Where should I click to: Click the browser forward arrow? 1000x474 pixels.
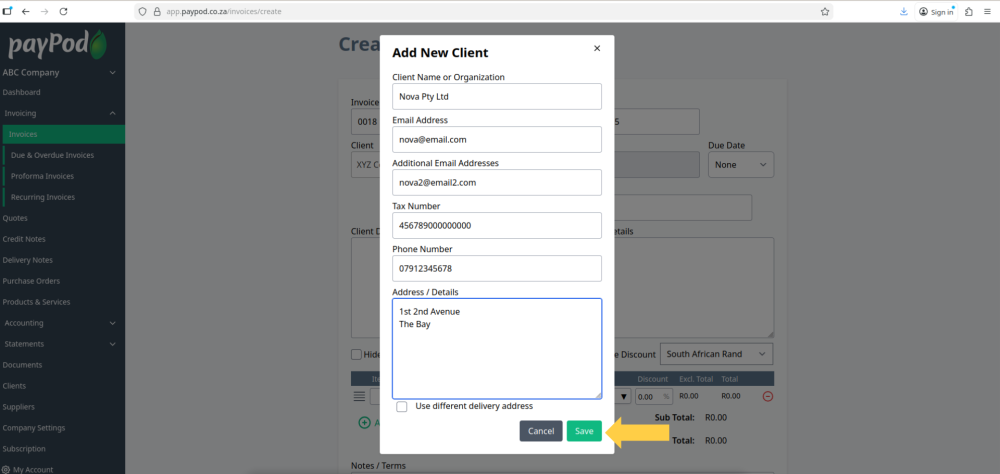coord(44,11)
